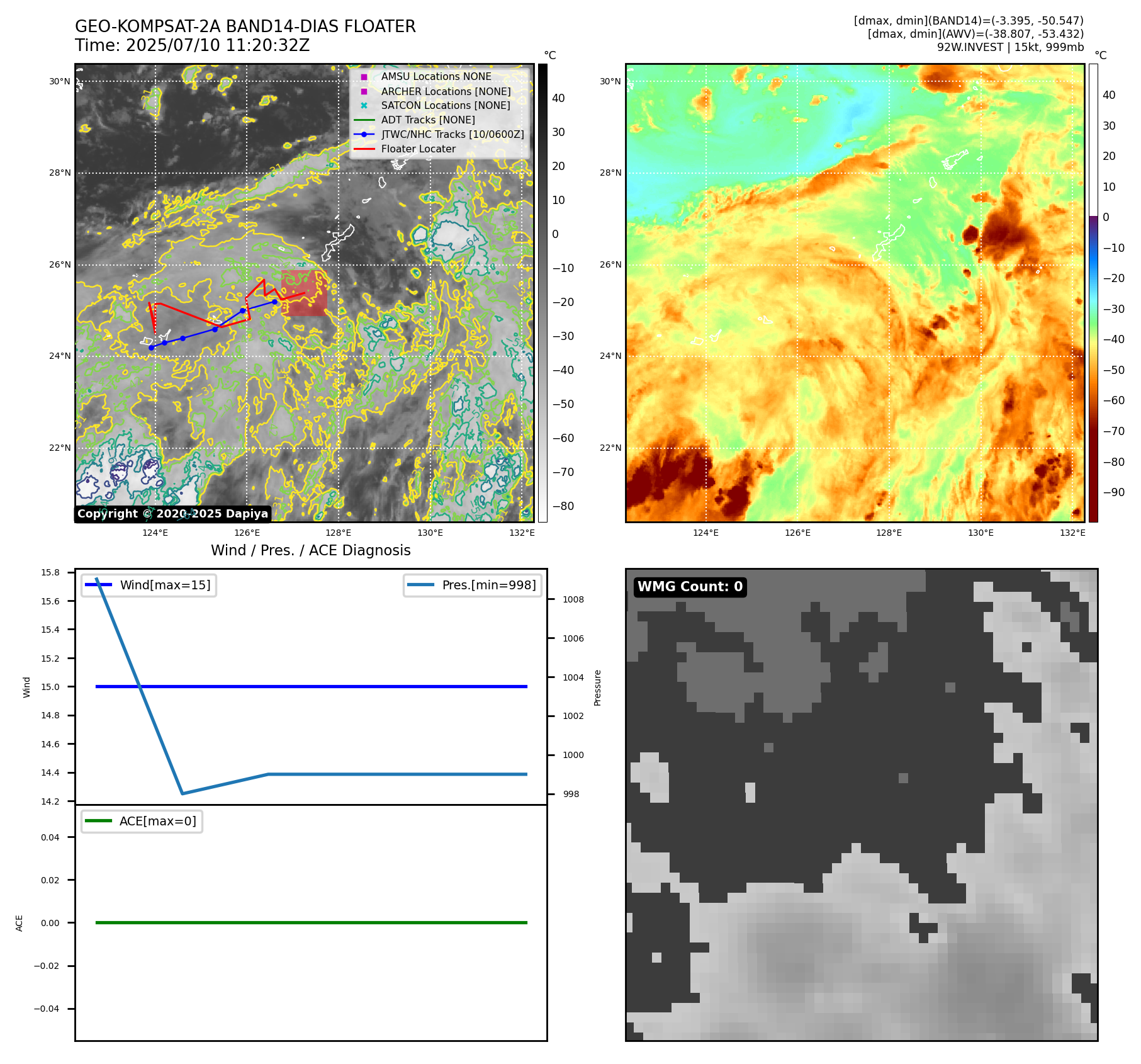
Task: Click the BAND14 dmax, dmin values text
Action: pos(969,21)
